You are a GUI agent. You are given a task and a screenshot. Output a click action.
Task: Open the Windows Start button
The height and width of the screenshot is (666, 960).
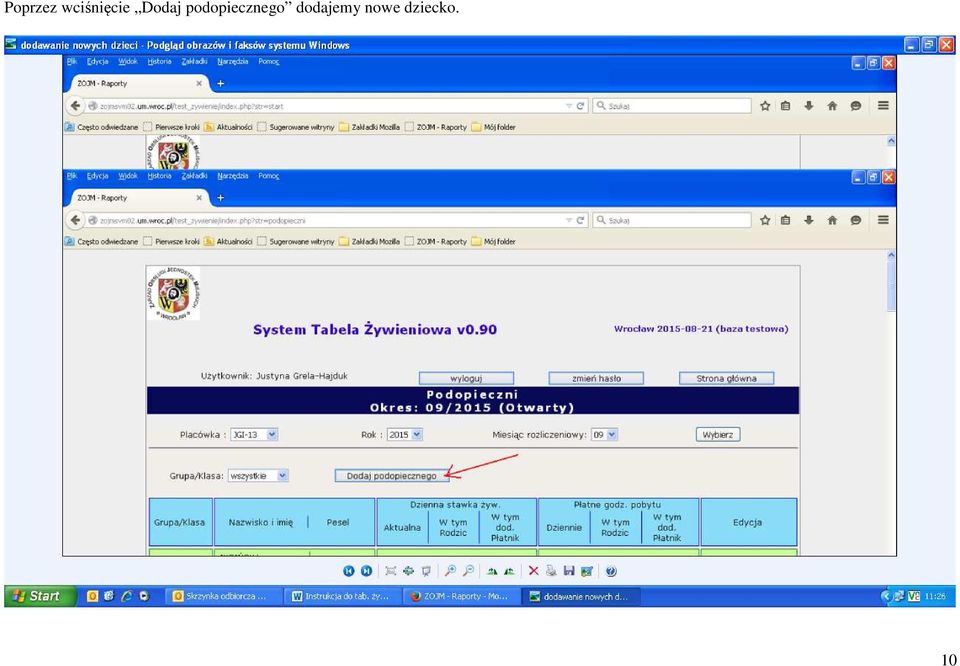pyautogui.click(x=40, y=596)
